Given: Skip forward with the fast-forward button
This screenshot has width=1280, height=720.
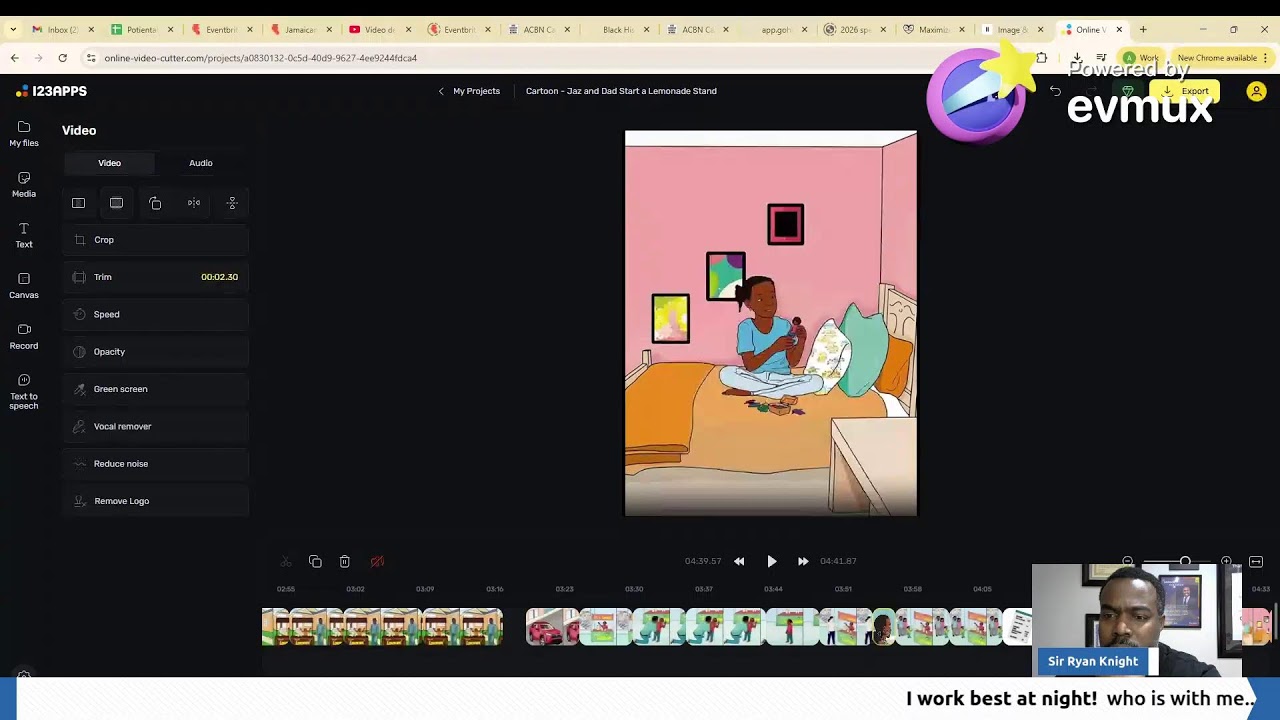Looking at the screenshot, I should (x=803, y=562).
